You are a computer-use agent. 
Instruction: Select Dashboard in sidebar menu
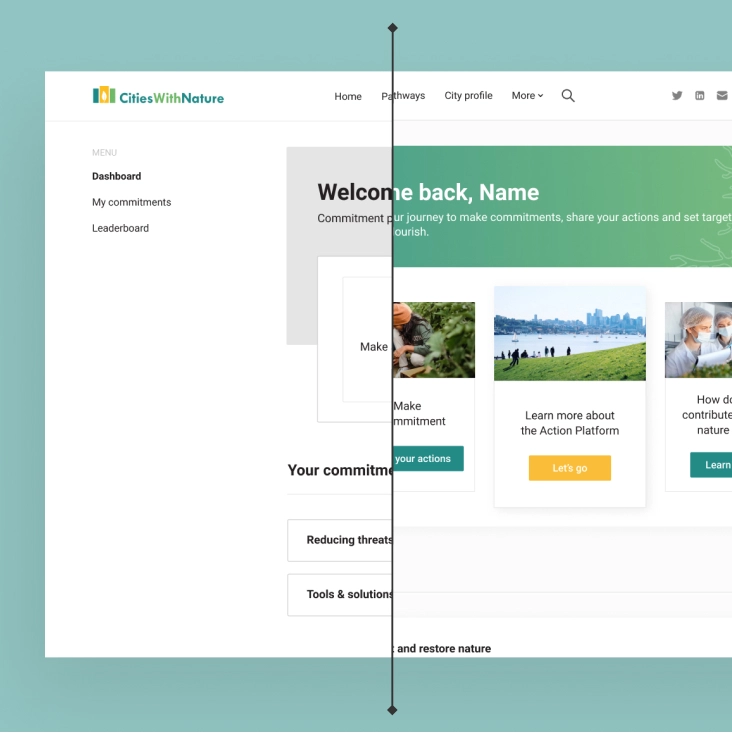point(116,176)
